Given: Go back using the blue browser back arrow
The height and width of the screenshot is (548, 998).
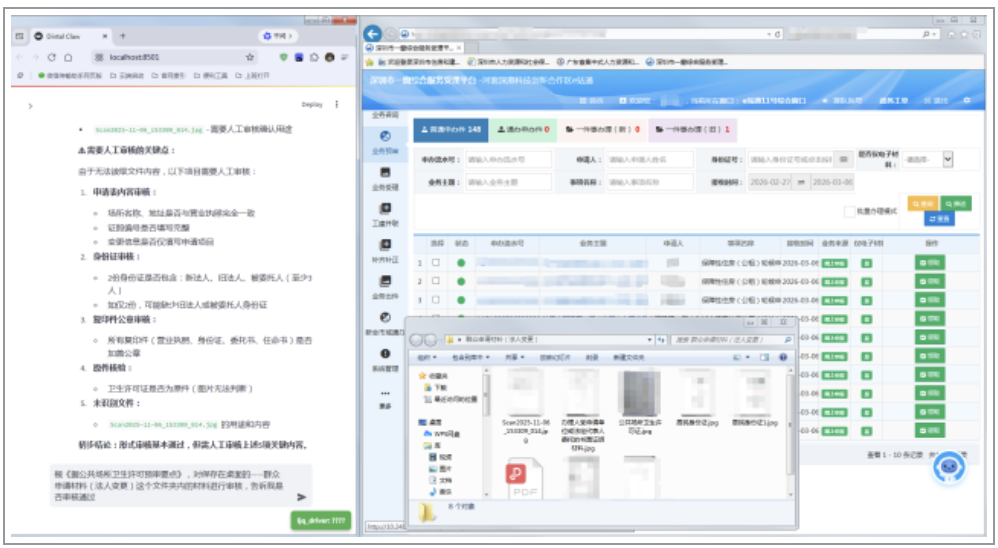Looking at the screenshot, I should (374, 34).
